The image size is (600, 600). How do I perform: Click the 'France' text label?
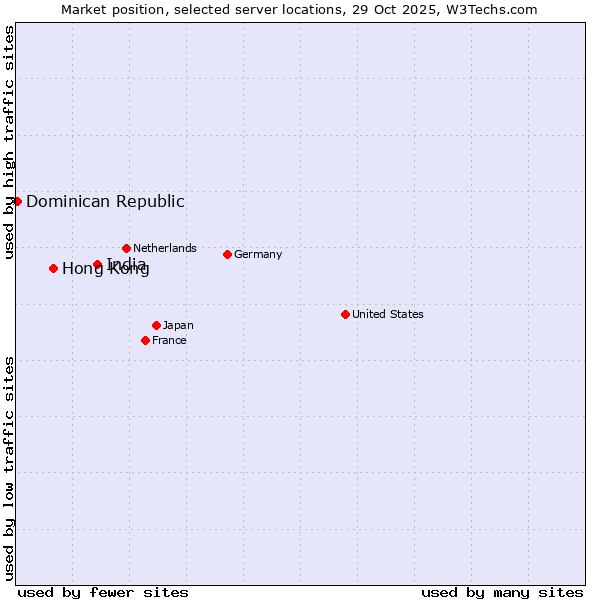169,340
